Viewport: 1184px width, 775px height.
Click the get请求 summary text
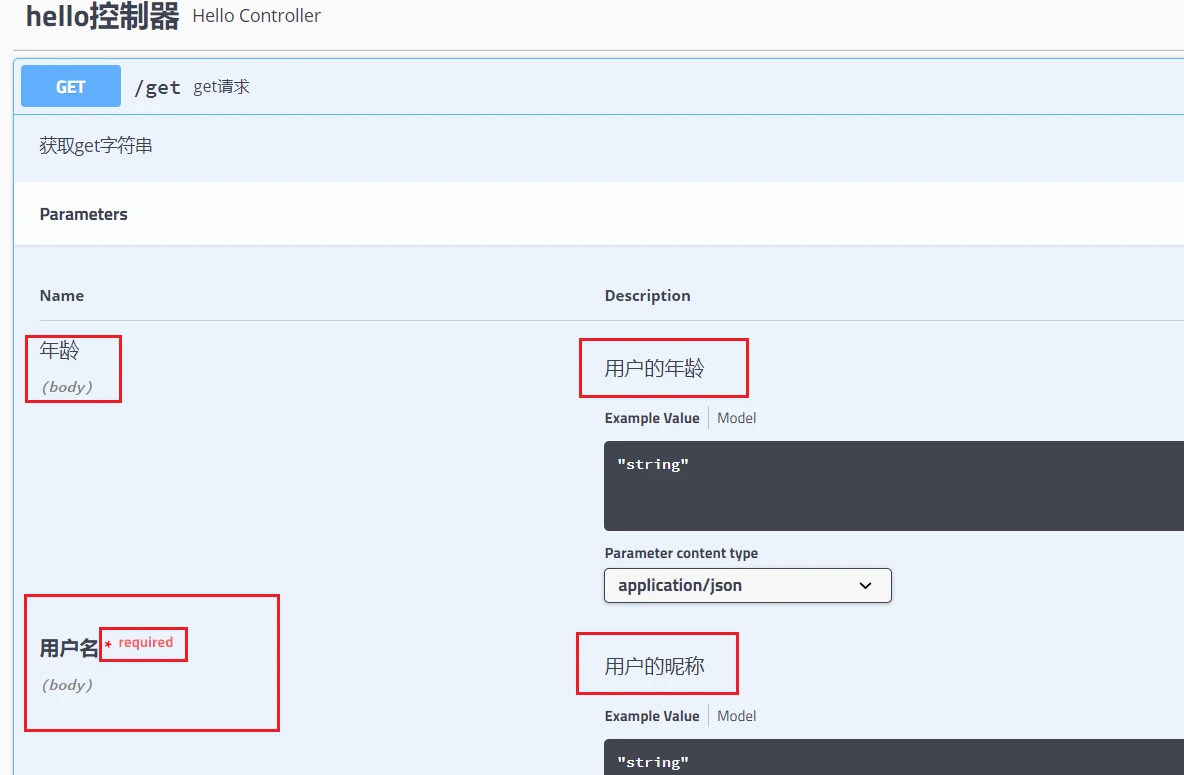point(221,87)
